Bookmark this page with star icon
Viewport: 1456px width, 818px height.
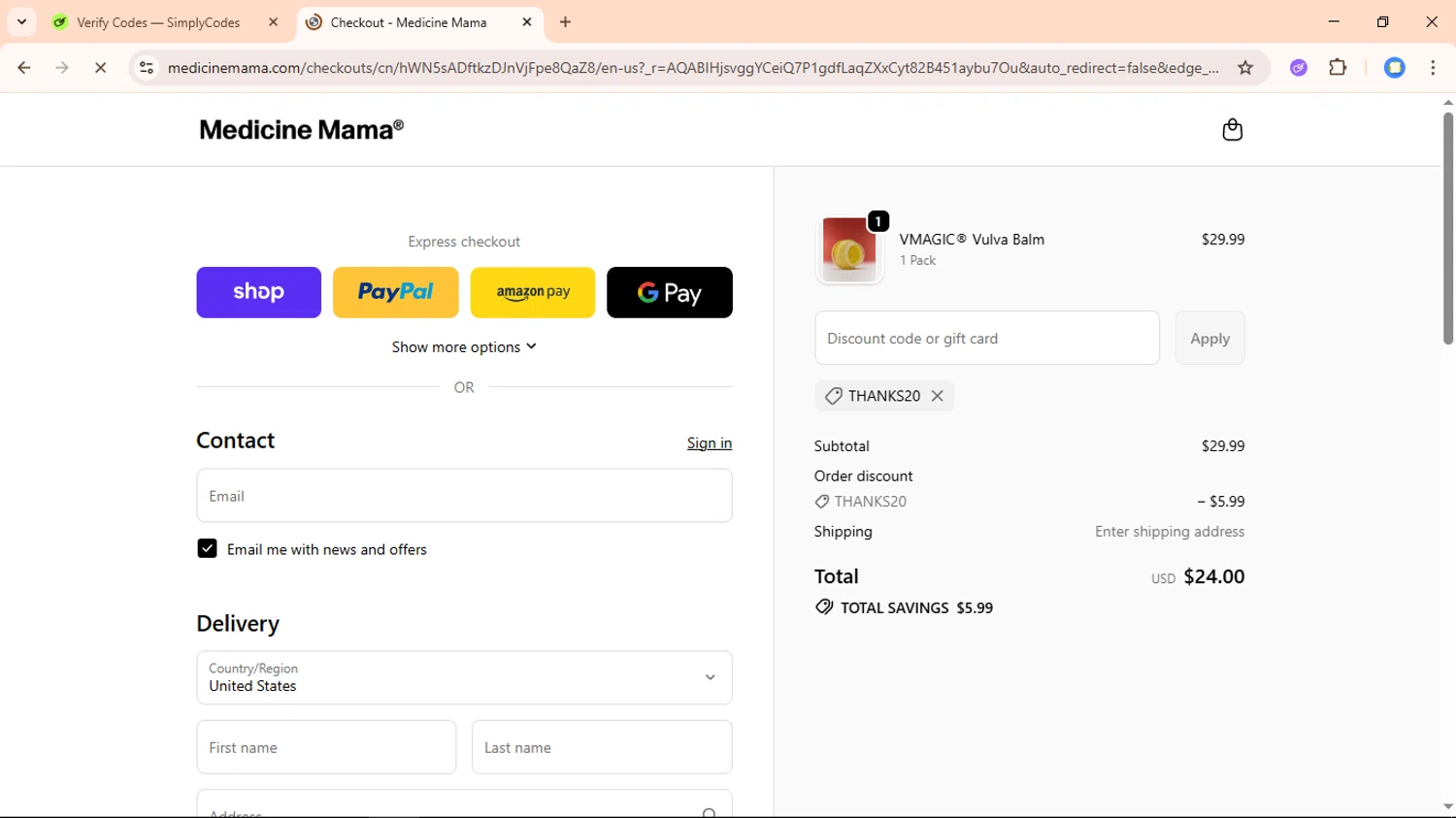tap(1245, 68)
